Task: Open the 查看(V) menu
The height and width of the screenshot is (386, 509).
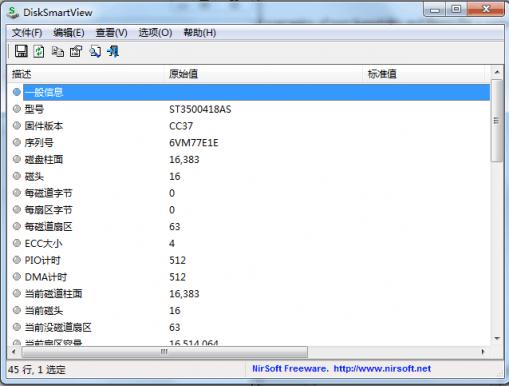Action: (x=111, y=33)
